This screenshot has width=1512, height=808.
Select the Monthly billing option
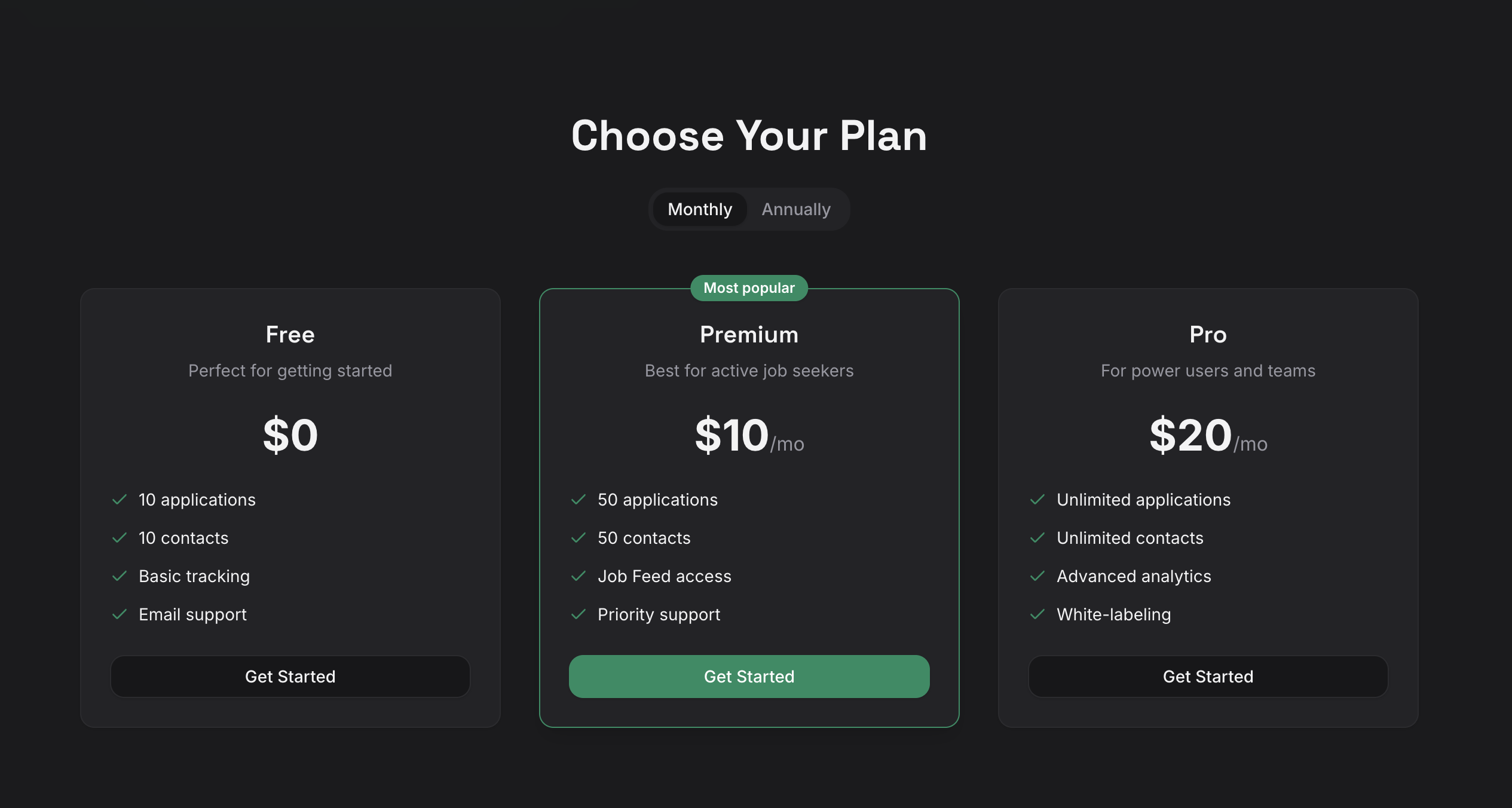(699, 209)
